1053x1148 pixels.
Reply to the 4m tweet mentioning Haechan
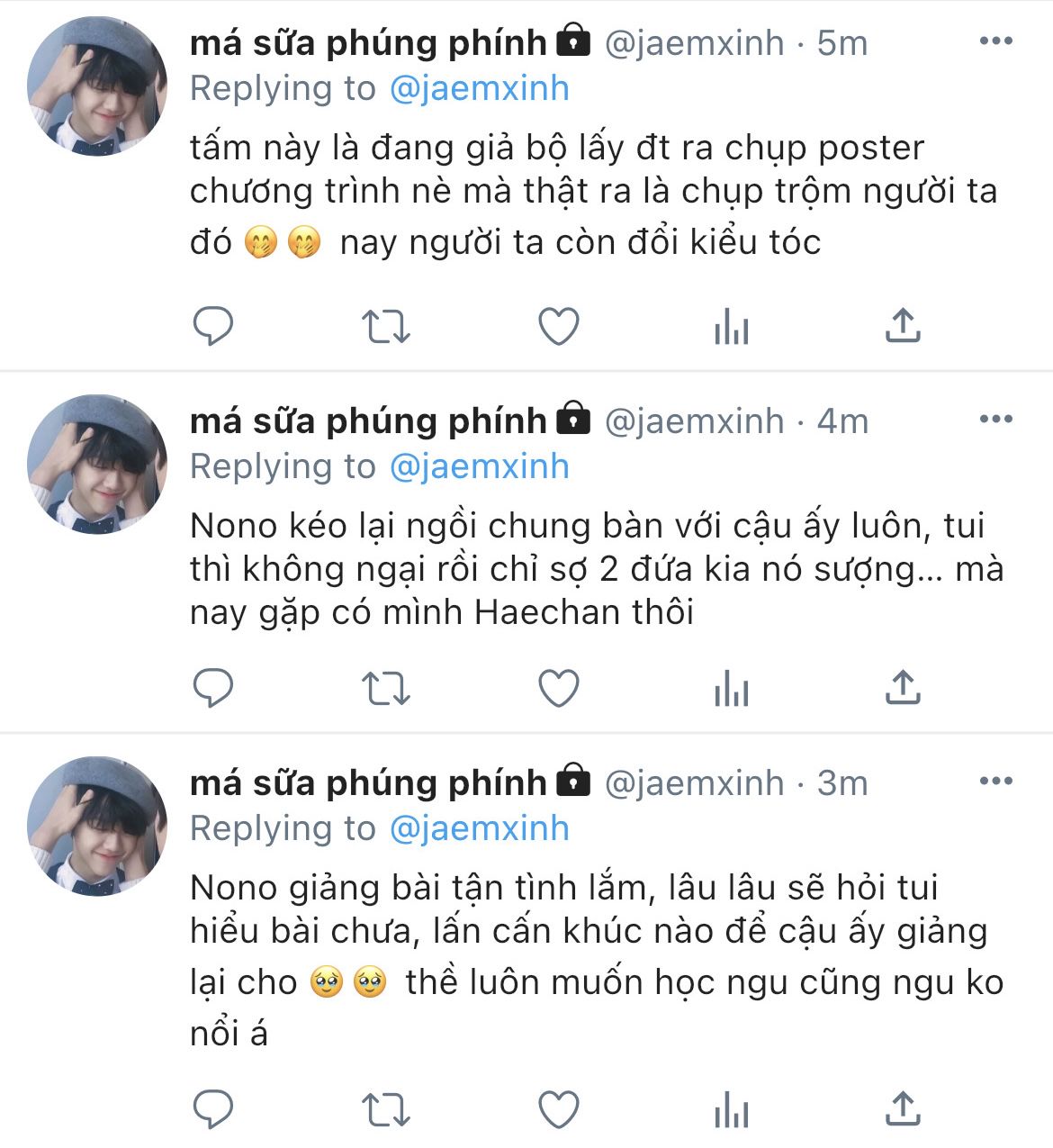point(213,689)
